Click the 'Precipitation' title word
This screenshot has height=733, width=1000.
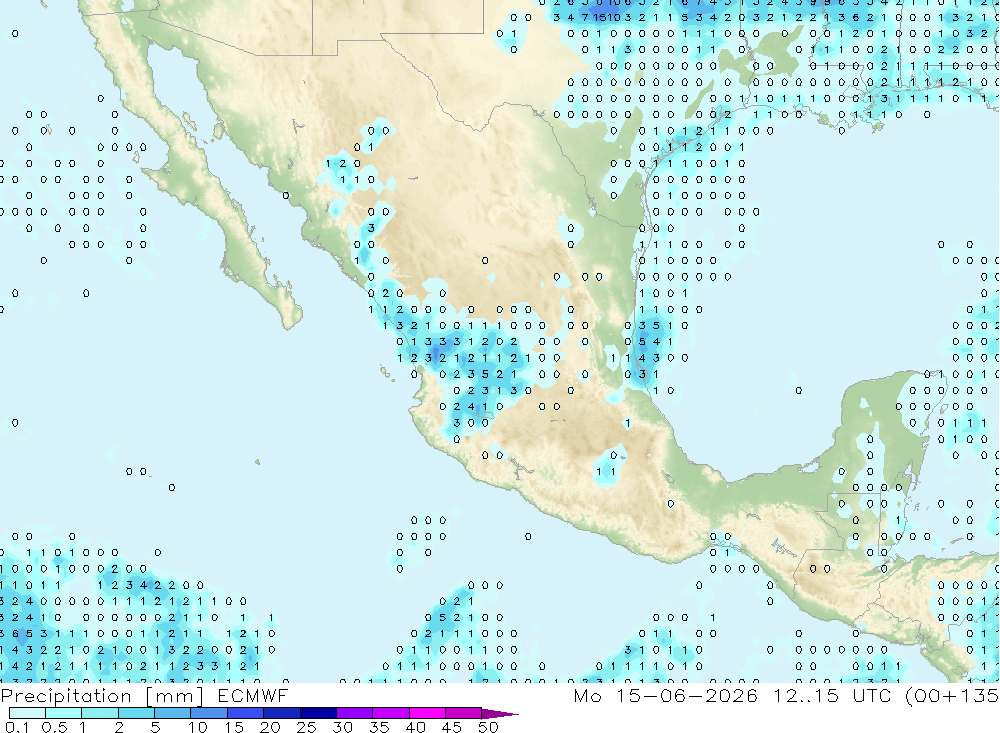click(x=66, y=696)
